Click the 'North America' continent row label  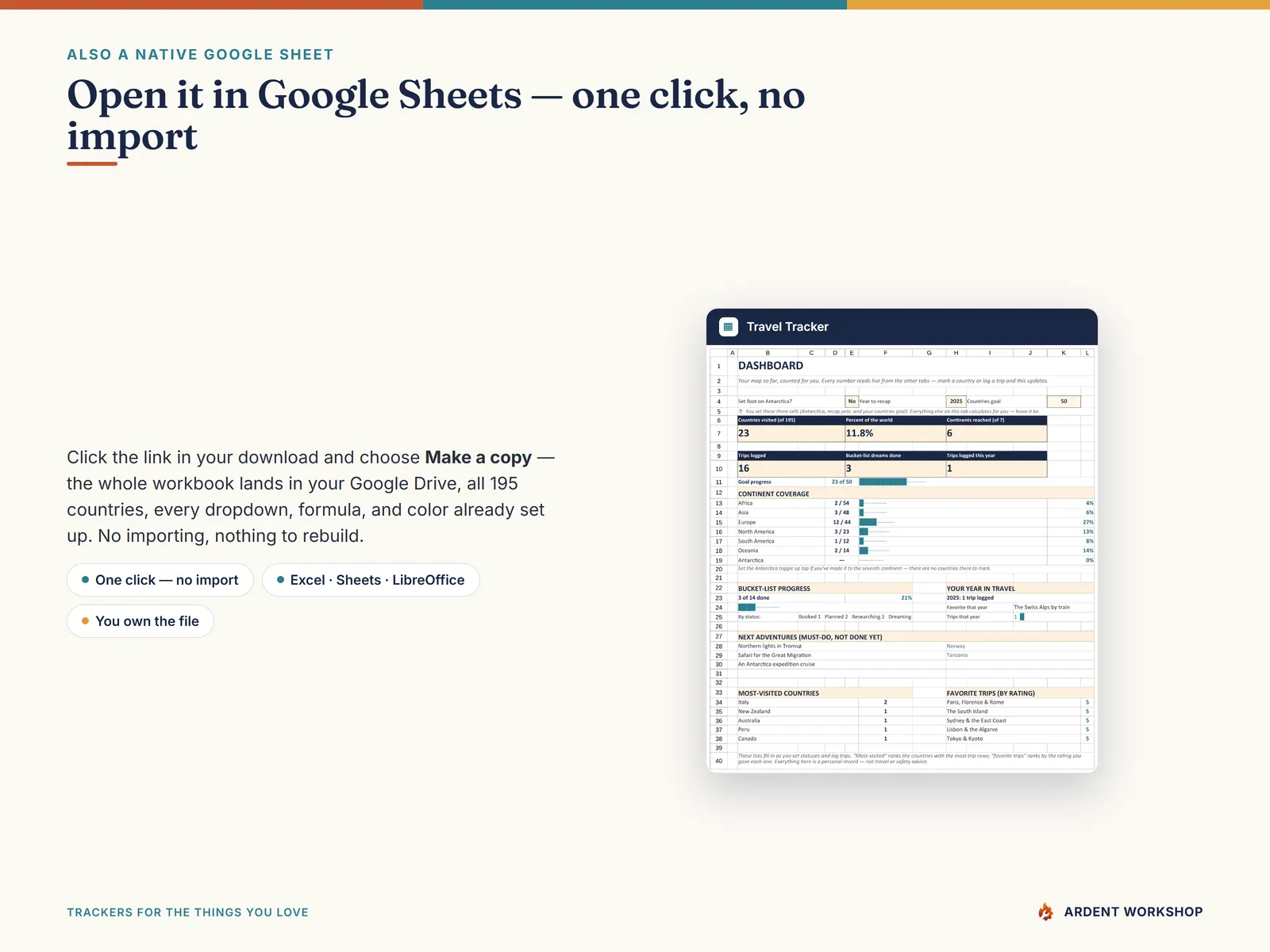(x=756, y=532)
